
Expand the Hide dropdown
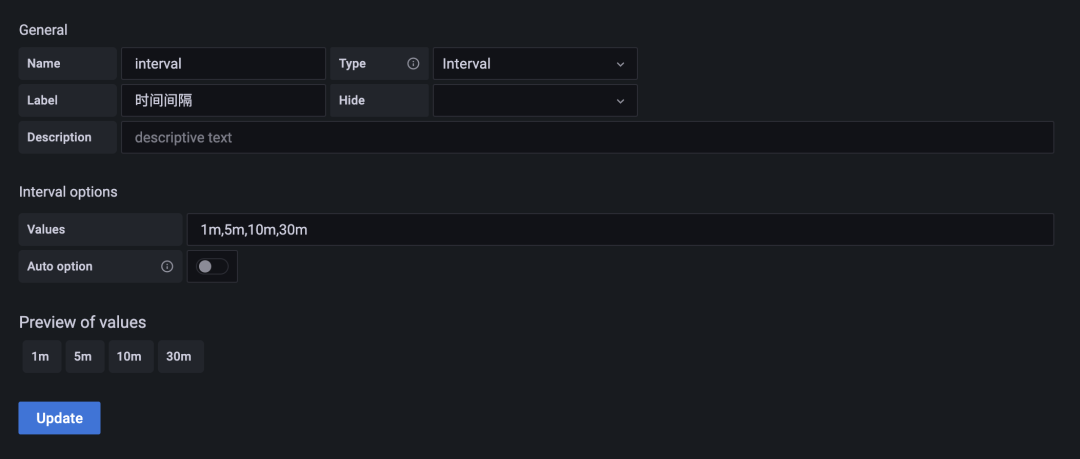tap(534, 101)
